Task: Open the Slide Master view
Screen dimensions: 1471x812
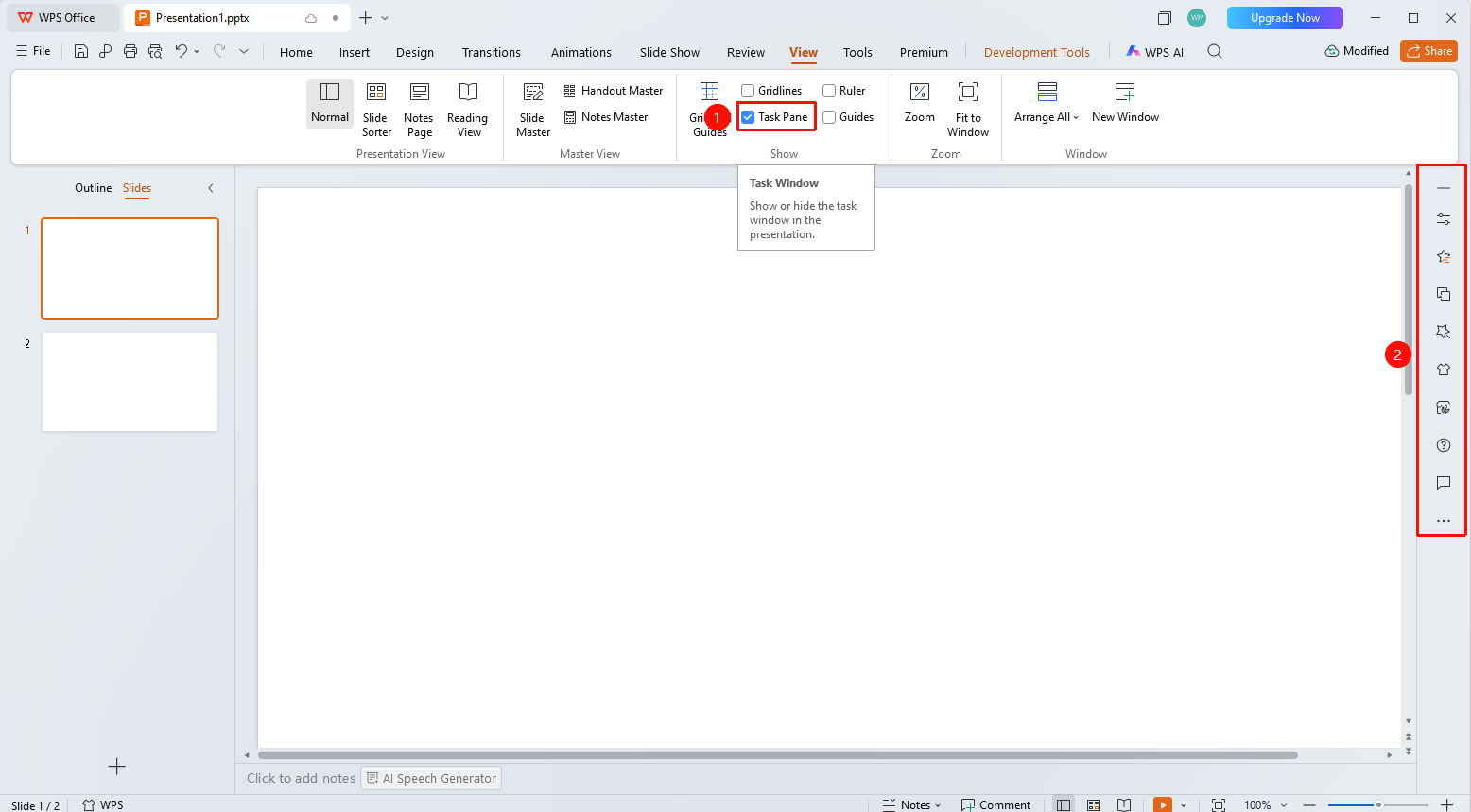Action: coord(533,110)
